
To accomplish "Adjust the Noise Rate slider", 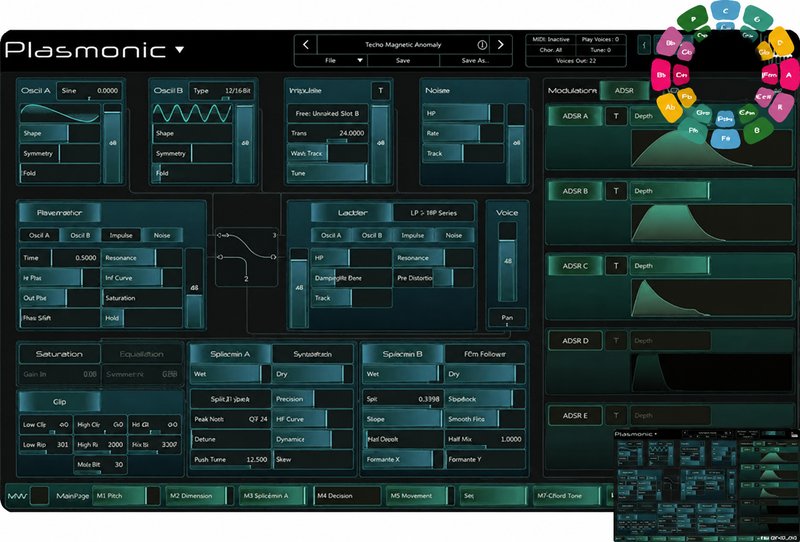I will pos(463,133).
